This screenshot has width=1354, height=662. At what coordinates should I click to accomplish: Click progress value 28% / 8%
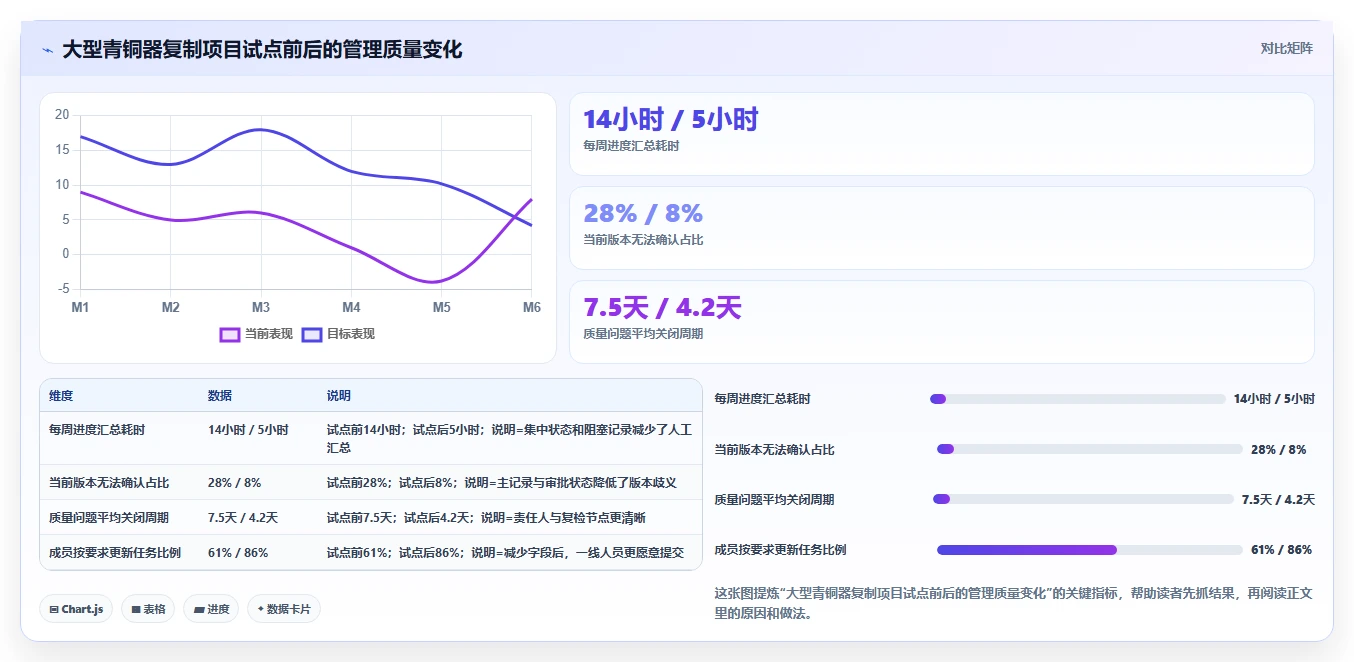coord(1278,449)
